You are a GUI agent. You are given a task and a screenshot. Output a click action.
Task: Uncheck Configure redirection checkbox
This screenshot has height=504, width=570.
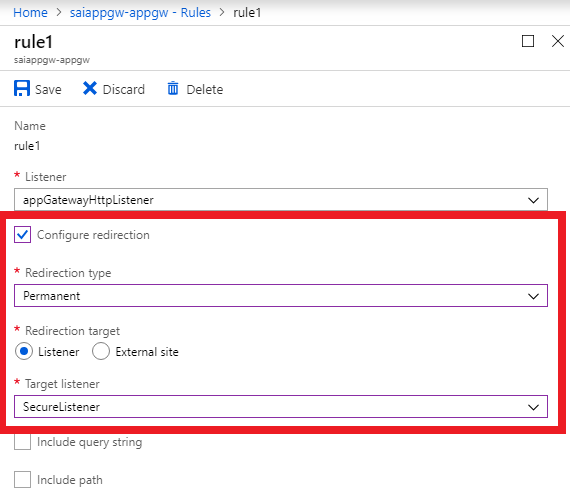point(23,235)
